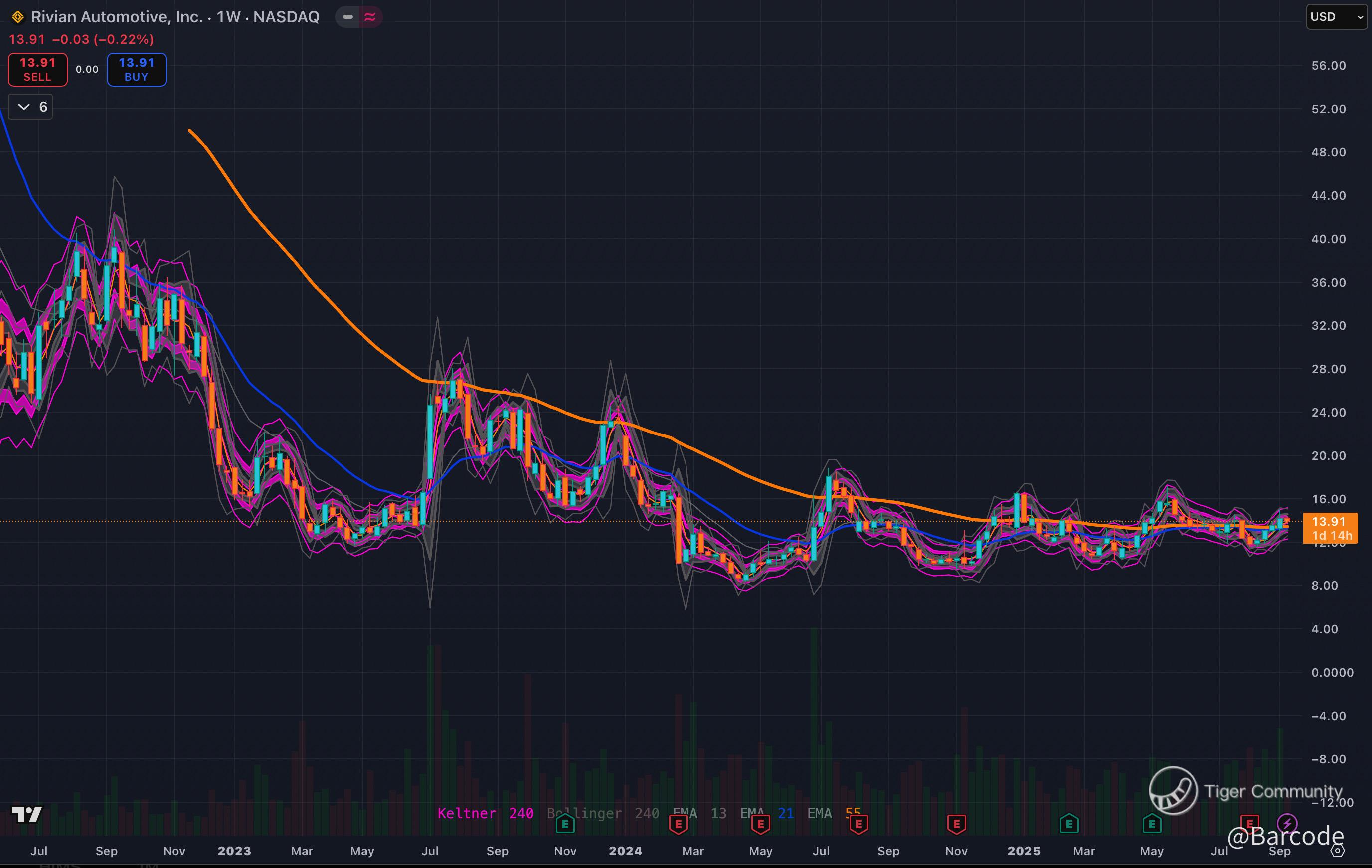Toggle the pink approximate-sign pill button

coord(370,17)
